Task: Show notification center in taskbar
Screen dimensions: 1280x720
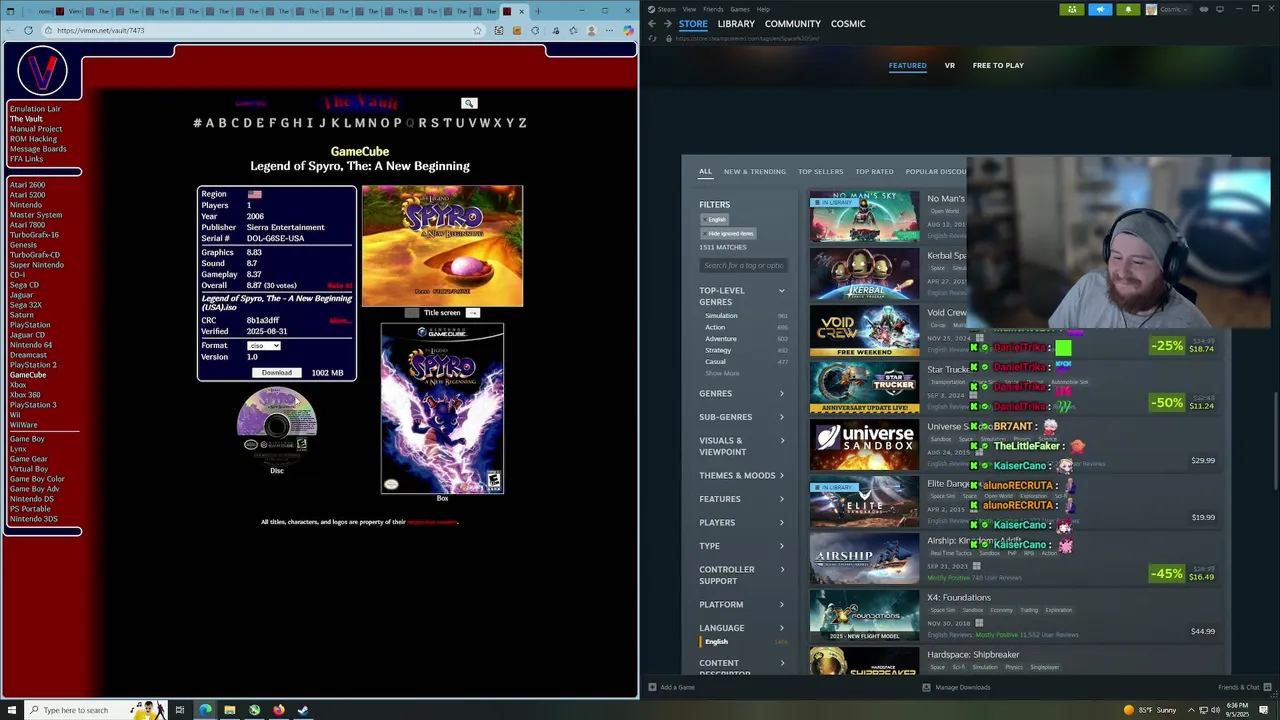Action: coord(1263,710)
